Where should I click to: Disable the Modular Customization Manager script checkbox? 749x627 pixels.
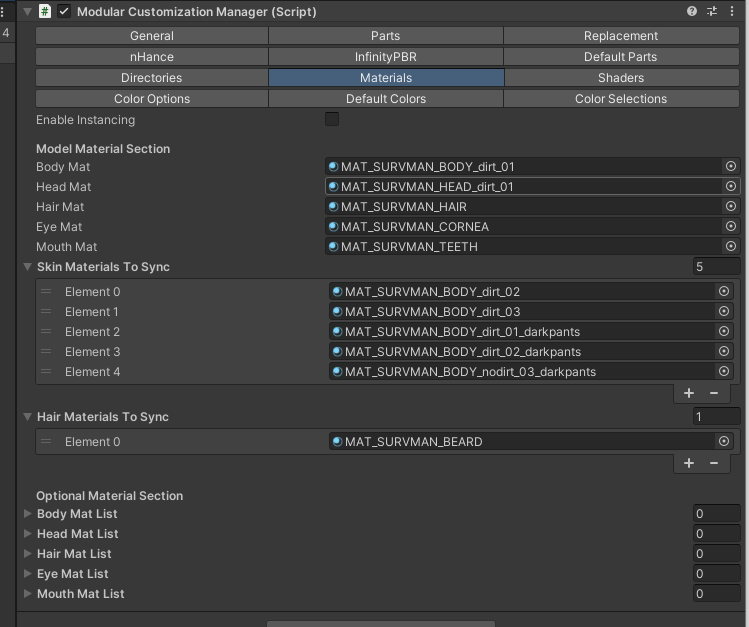coord(65,12)
